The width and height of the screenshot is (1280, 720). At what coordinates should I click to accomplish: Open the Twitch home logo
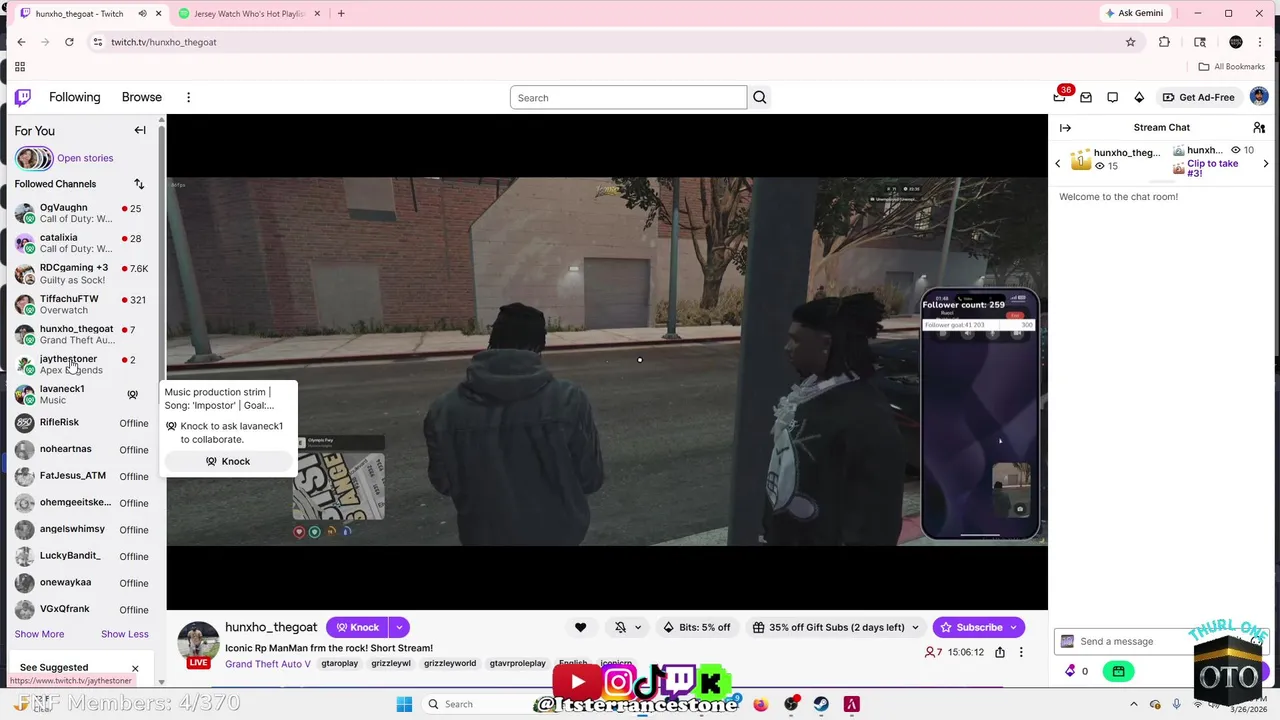pos(23,97)
